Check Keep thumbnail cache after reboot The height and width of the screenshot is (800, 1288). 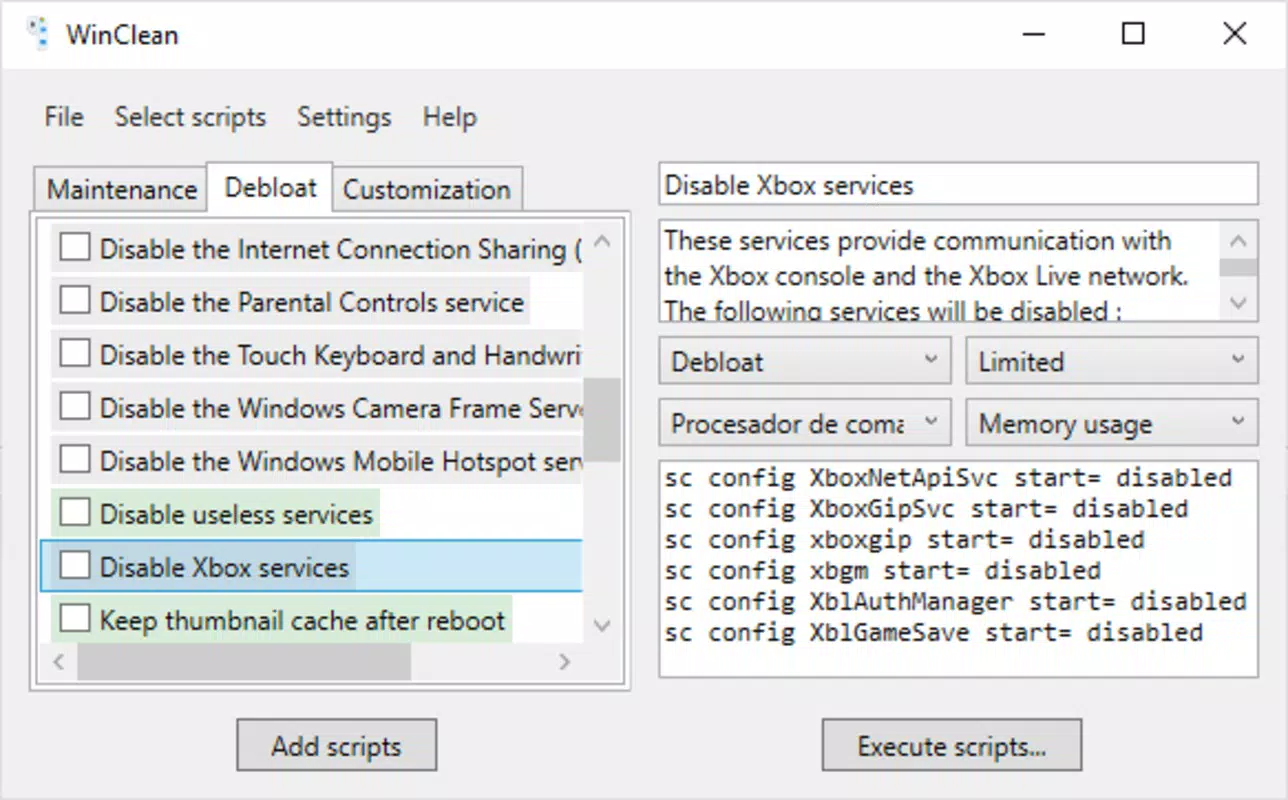pos(75,619)
